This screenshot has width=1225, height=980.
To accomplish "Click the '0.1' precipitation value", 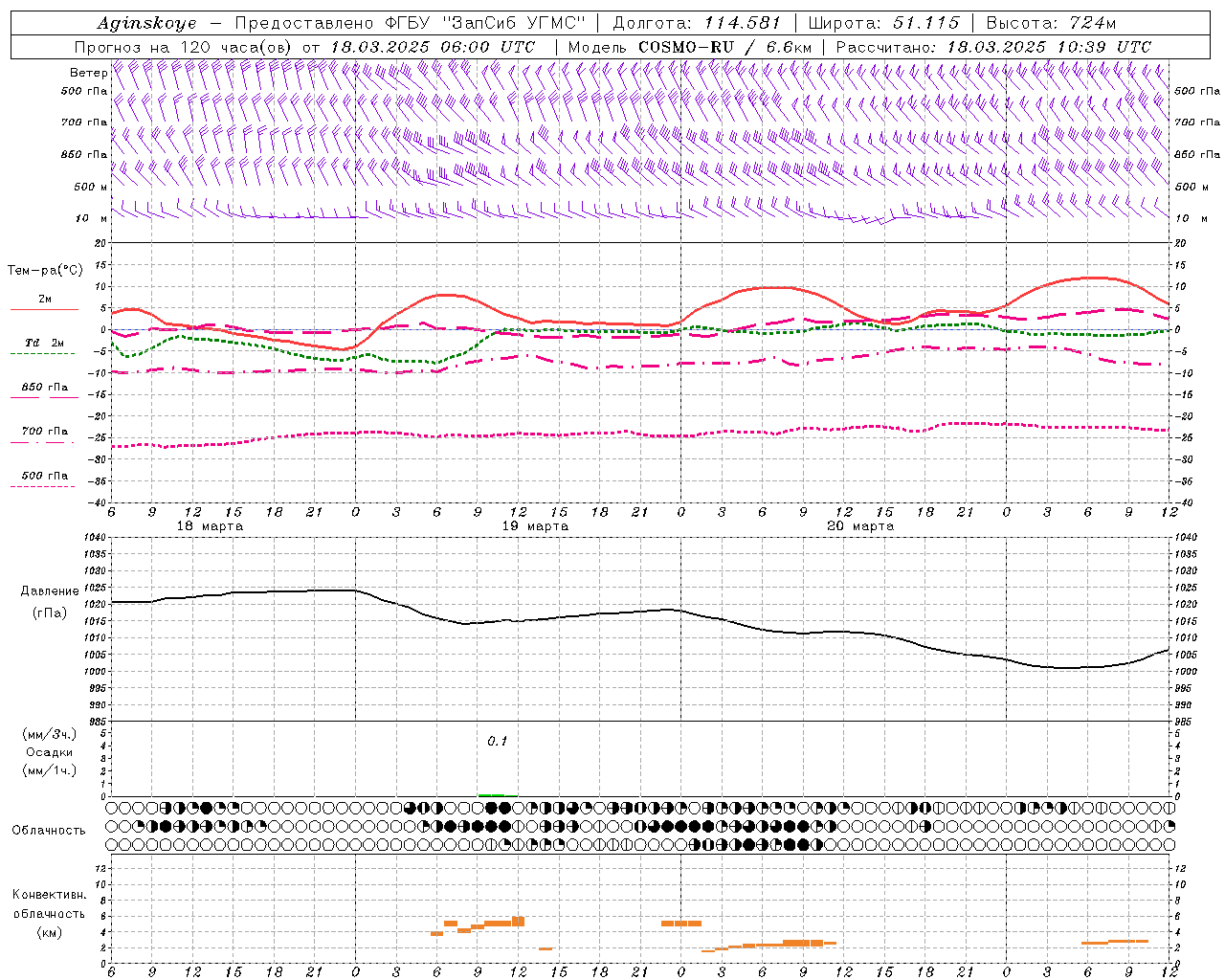I will pyautogui.click(x=498, y=741).
